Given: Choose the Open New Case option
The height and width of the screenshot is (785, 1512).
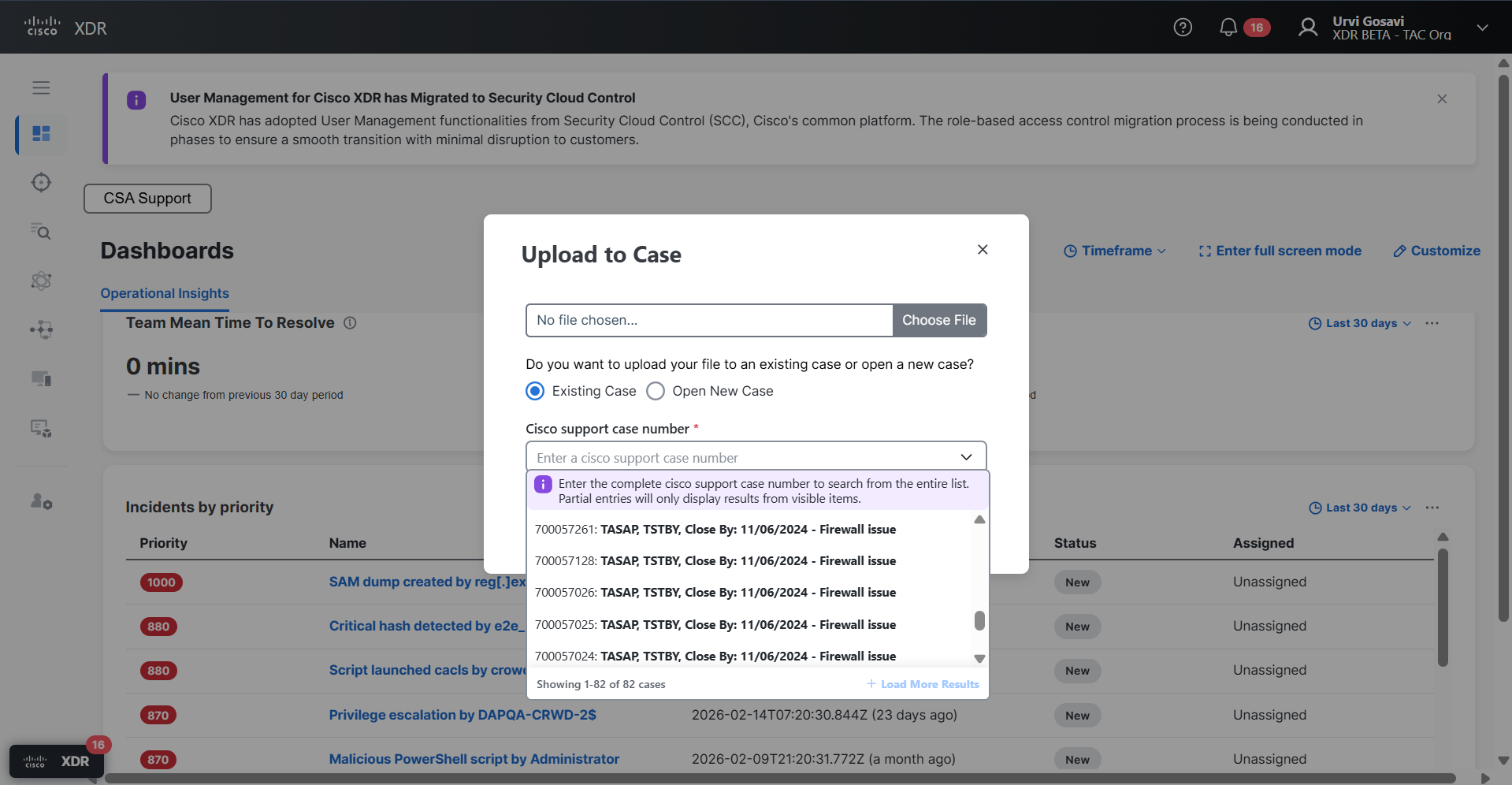Looking at the screenshot, I should [x=655, y=390].
